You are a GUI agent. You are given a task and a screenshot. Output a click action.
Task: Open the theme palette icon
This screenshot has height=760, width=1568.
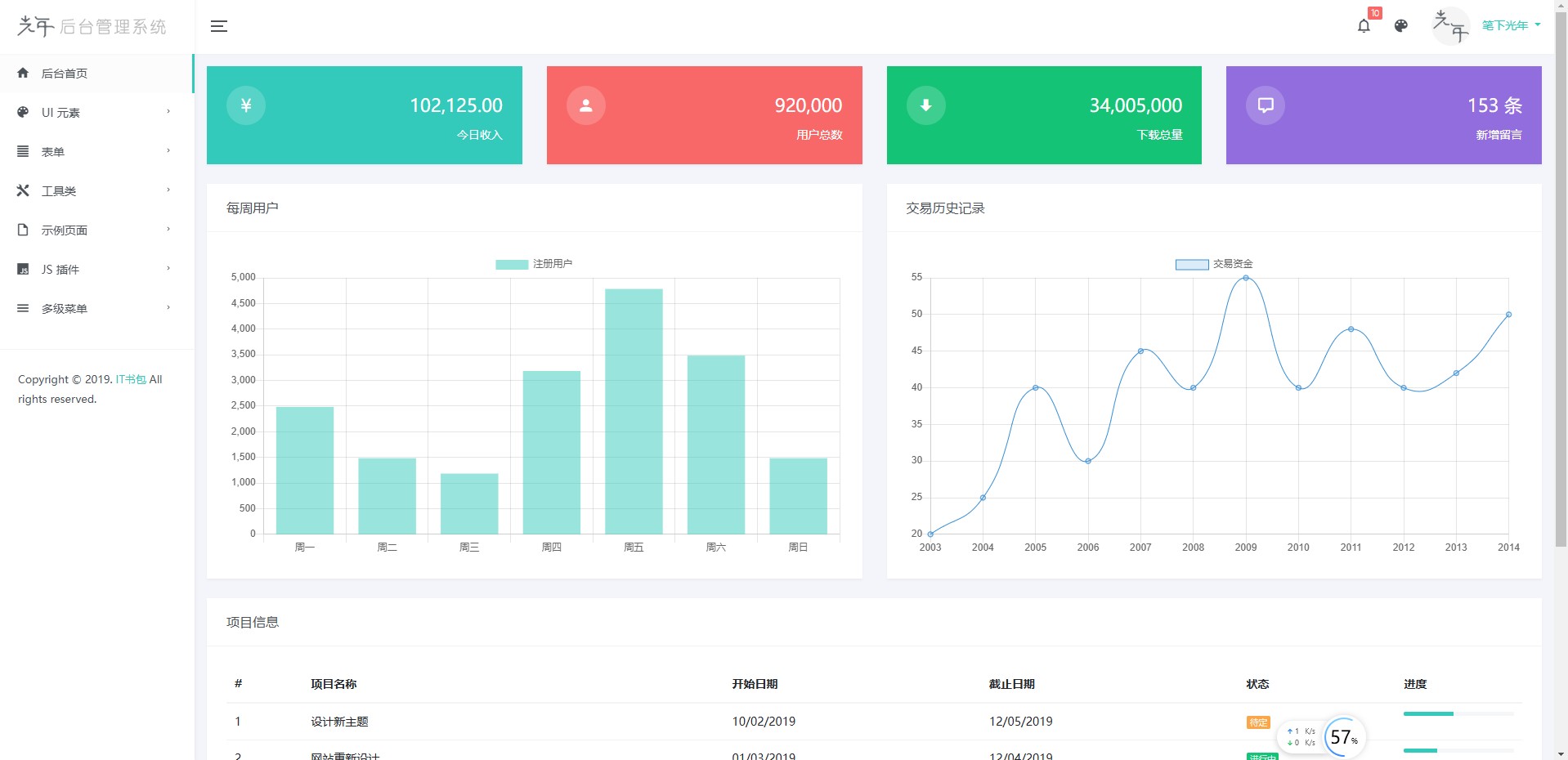coord(1401,26)
